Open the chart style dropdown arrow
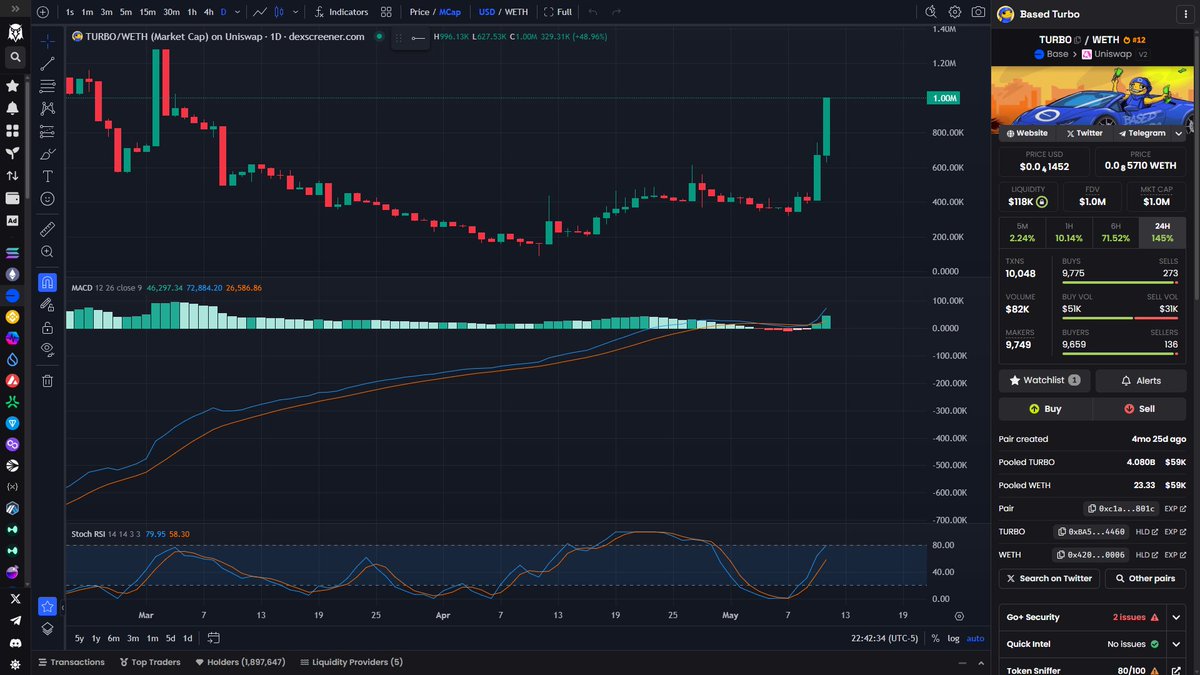Image resolution: width=1200 pixels, height=675 pixels. tap(294, 12)
